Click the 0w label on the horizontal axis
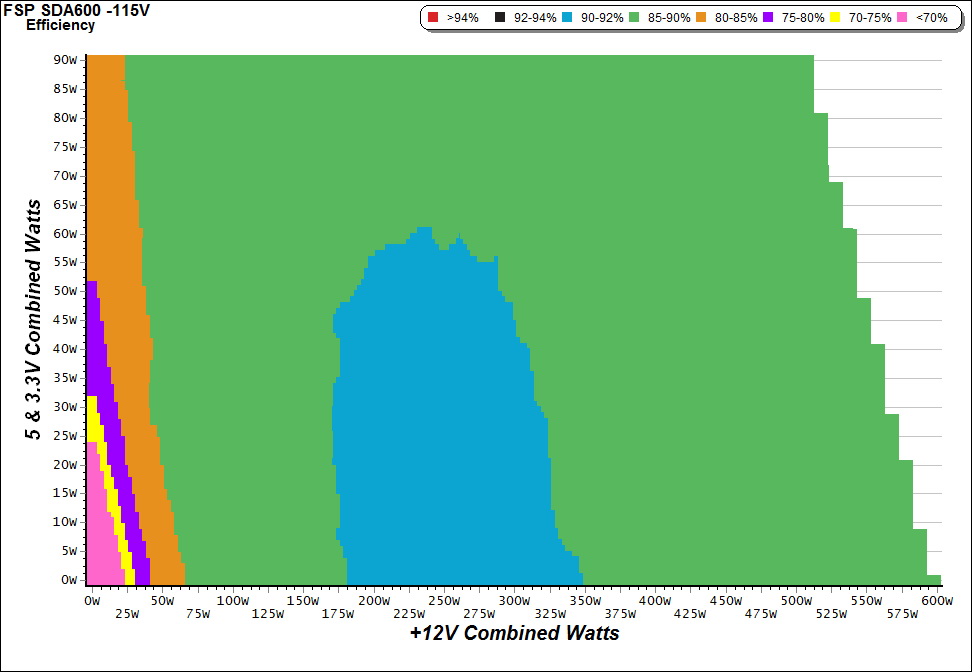The width and height of the screenshot is (972, 672). [92, 601]
